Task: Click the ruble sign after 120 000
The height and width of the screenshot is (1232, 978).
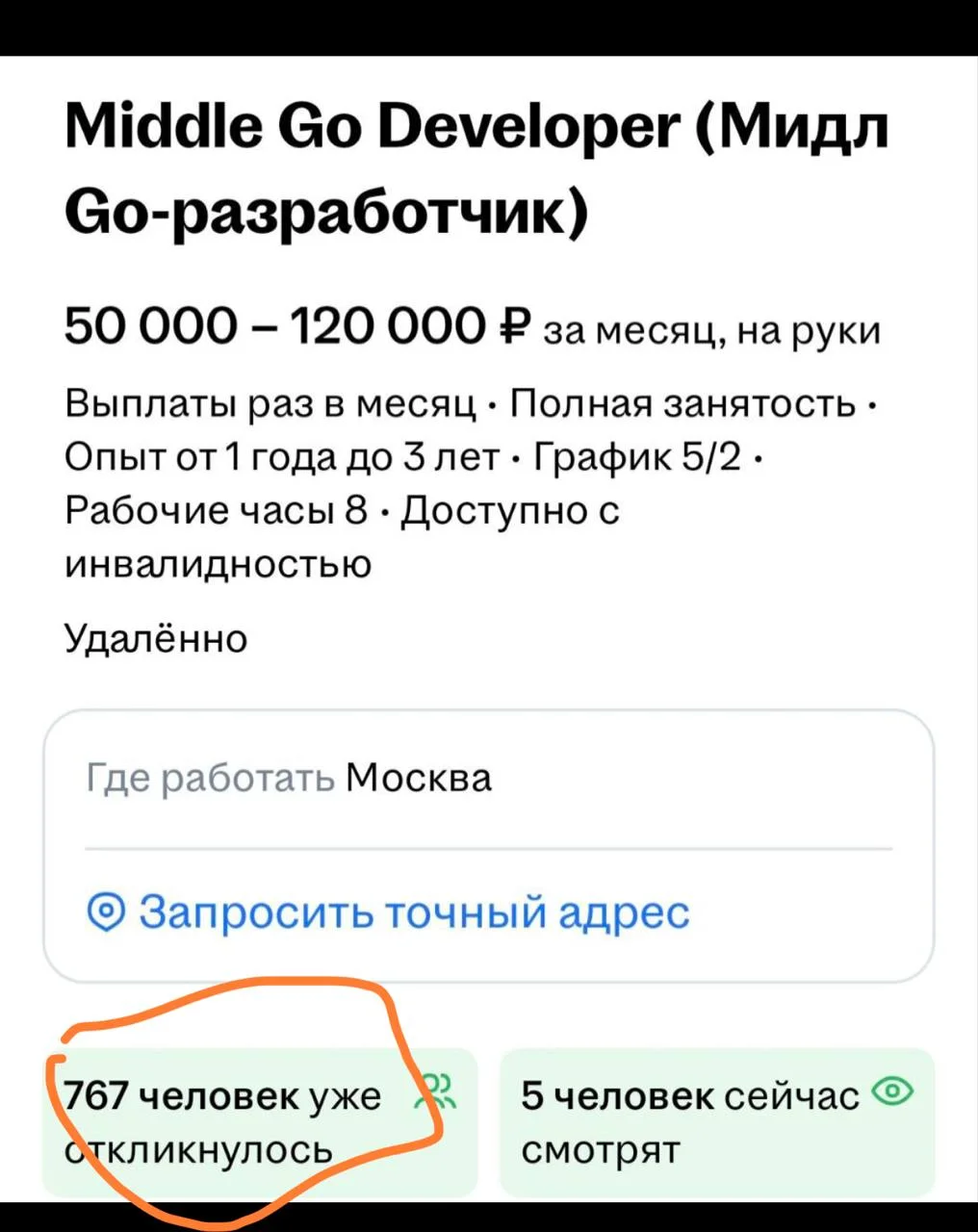Action: (x=517, y=326)
